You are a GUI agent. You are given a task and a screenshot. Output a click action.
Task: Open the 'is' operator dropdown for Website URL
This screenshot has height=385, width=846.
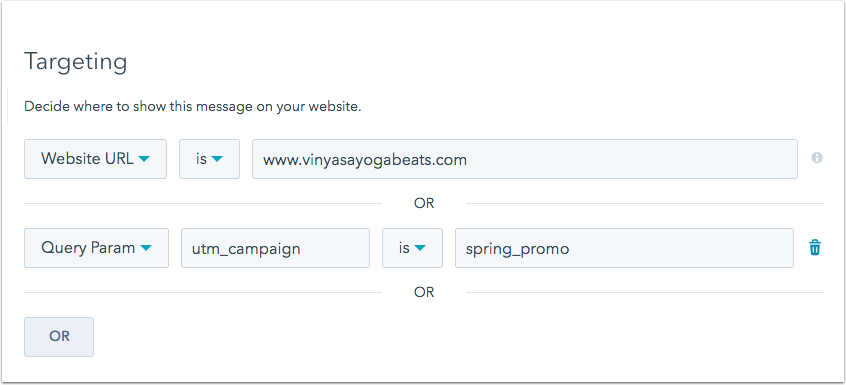209,159
